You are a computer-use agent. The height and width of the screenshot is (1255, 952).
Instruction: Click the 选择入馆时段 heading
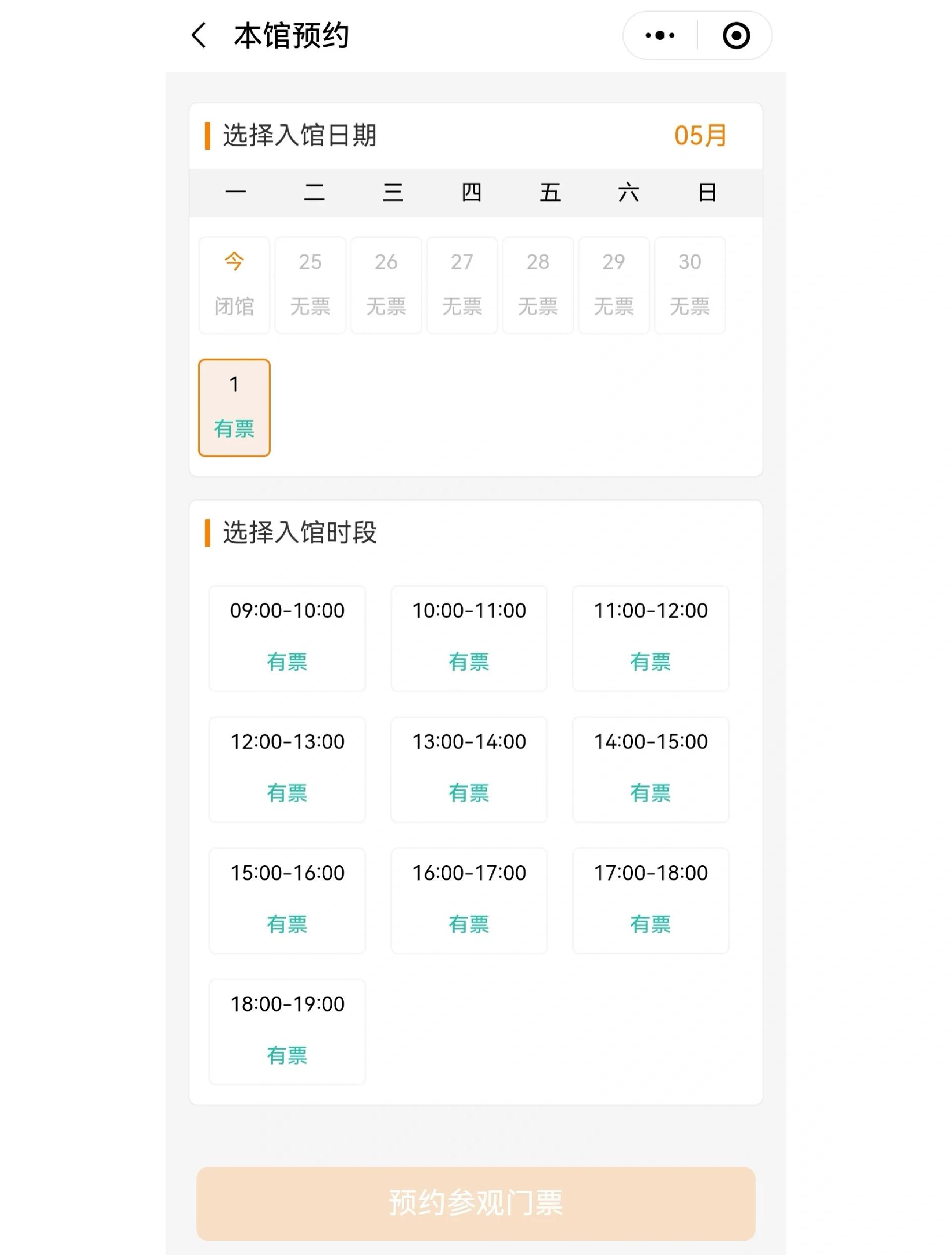[299, 533]
